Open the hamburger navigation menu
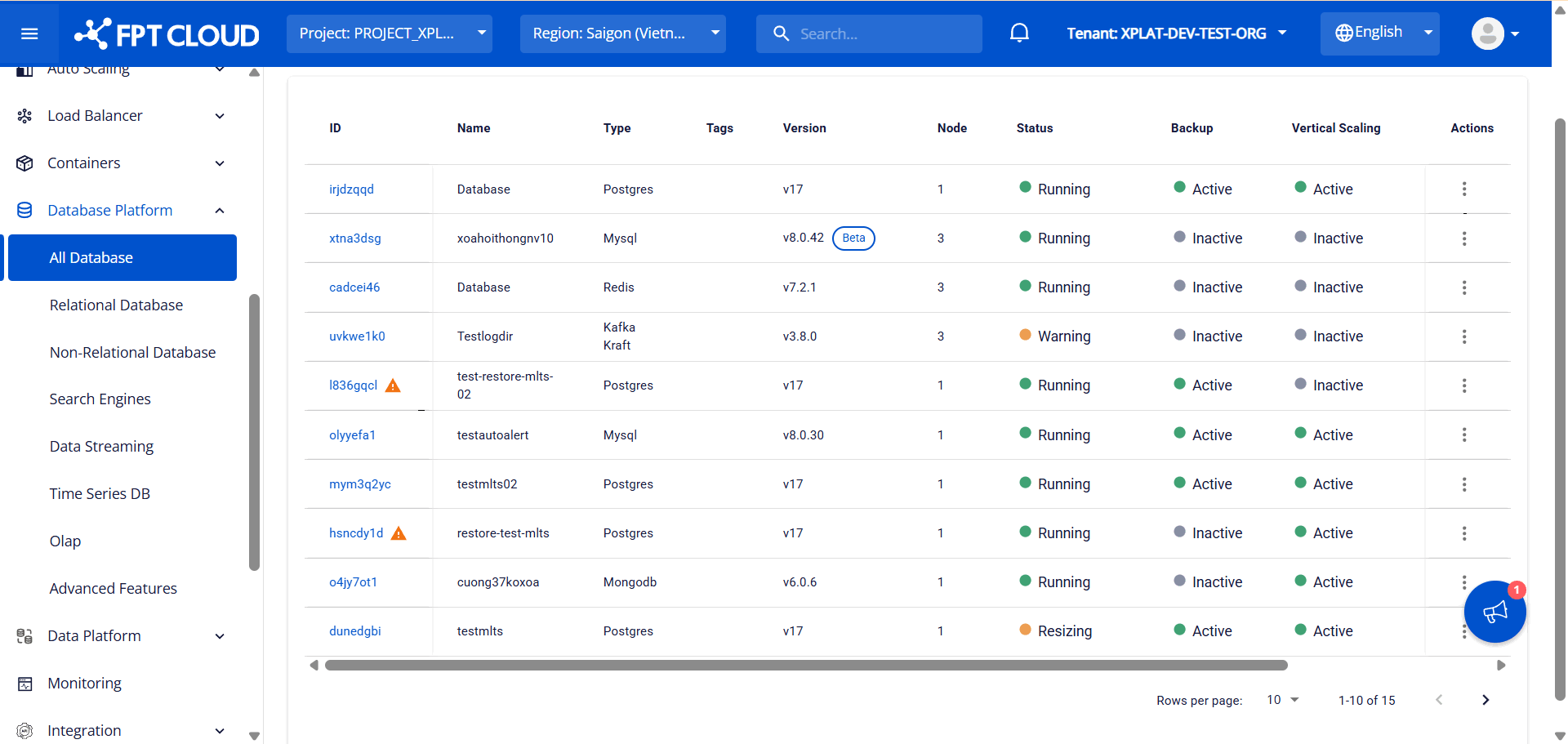 tap(29, 33)
